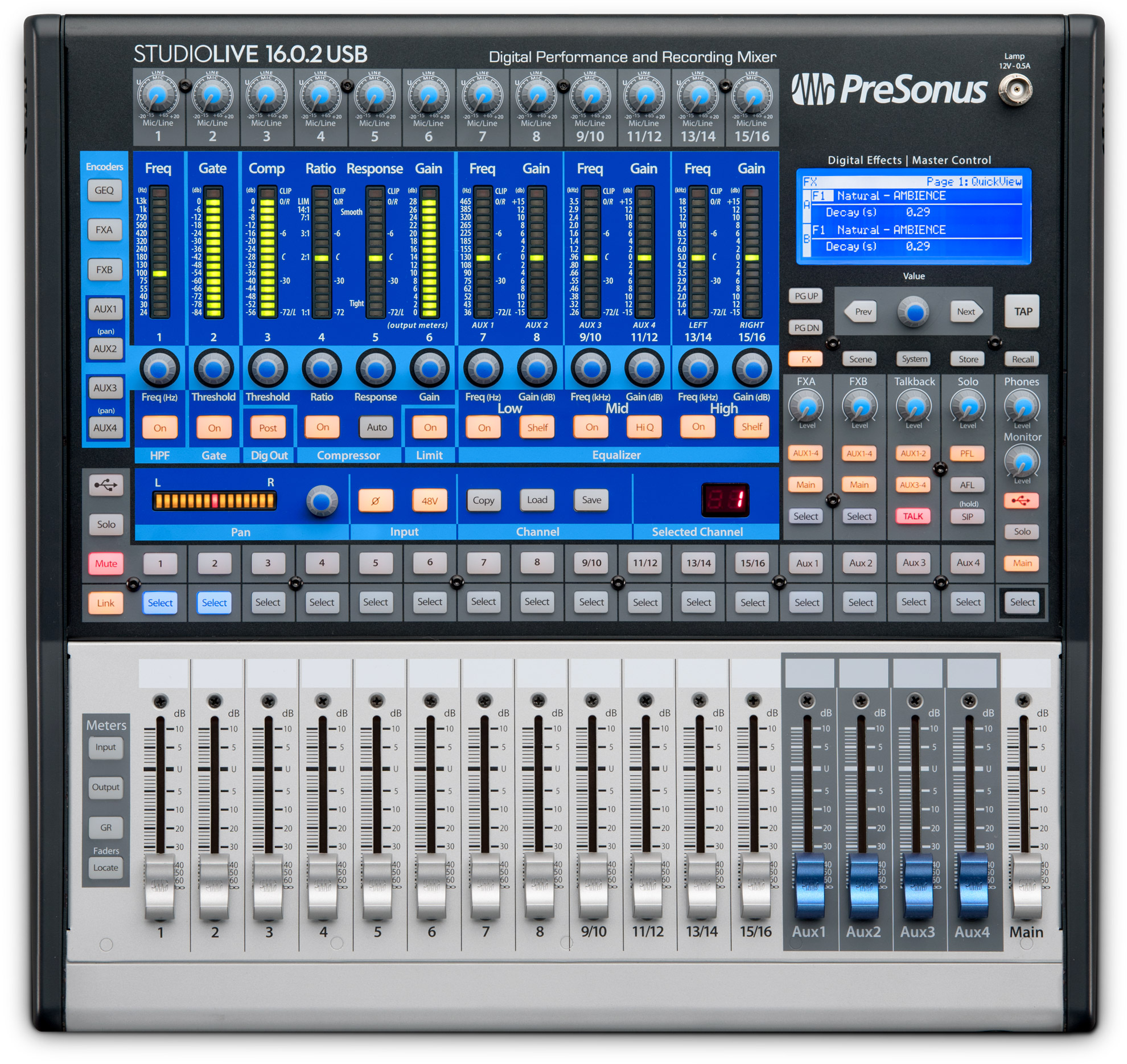Image resolution: width=1127 pixels, height=1064 pixels.
Task: Click the USB transfer icon above Solo
Action: click(106, 486)
